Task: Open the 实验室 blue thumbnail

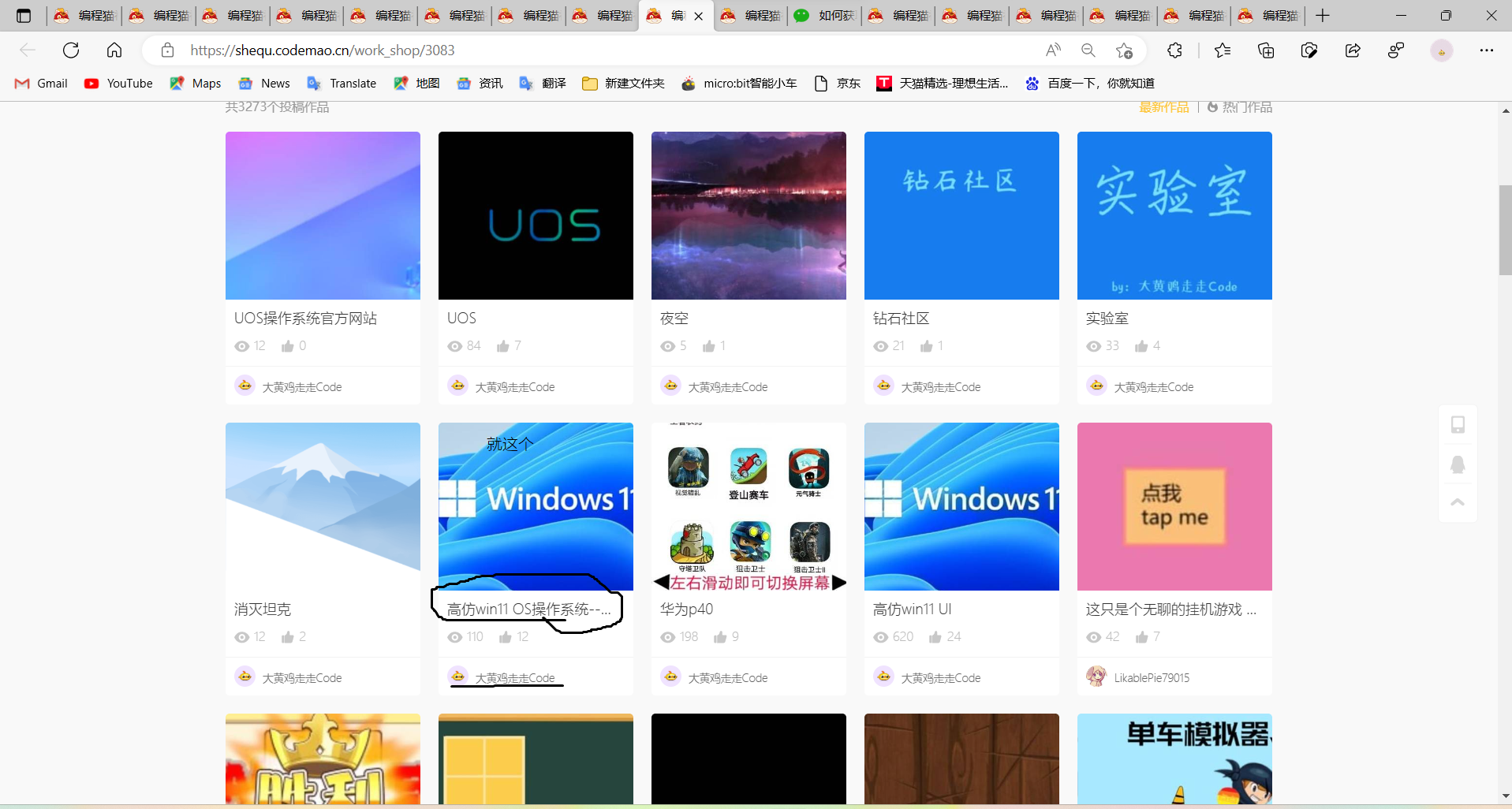Action: tap(1174, 215)
